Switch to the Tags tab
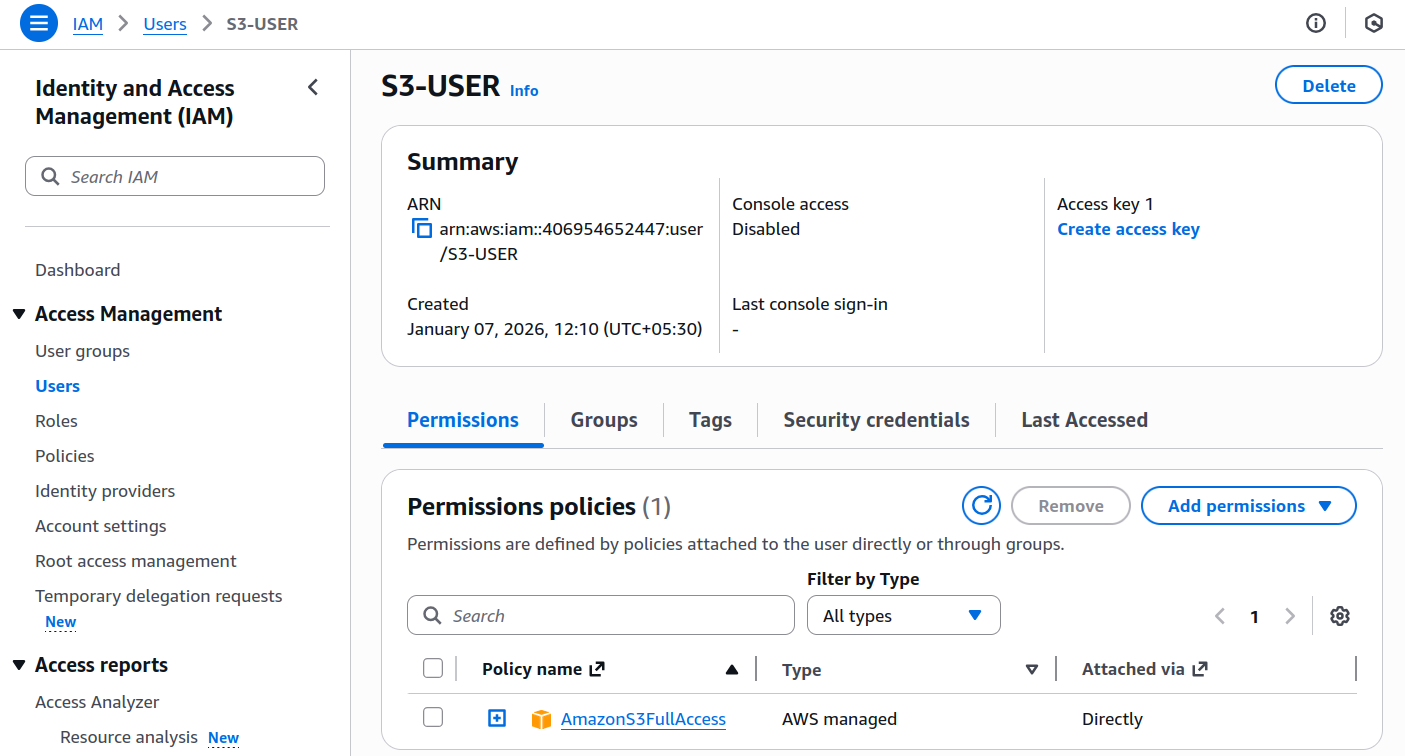 point(710,420)
